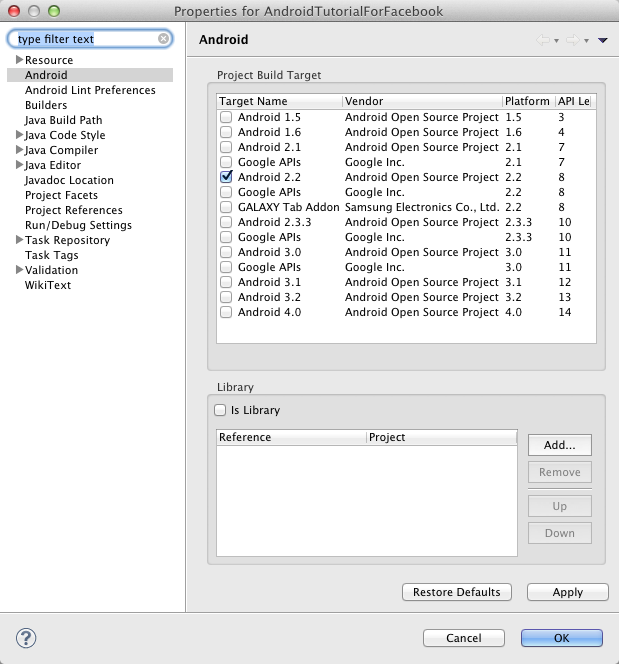Select Android in the properties tree
This screenshot has width=619, height=664.
coord(46,75)
